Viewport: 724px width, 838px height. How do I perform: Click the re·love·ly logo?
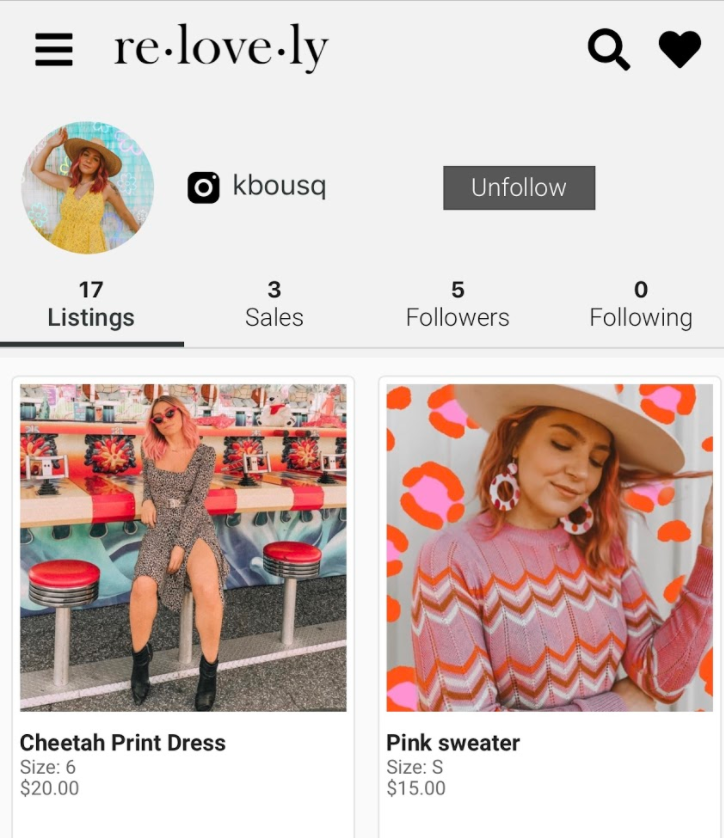pos(221,48)
